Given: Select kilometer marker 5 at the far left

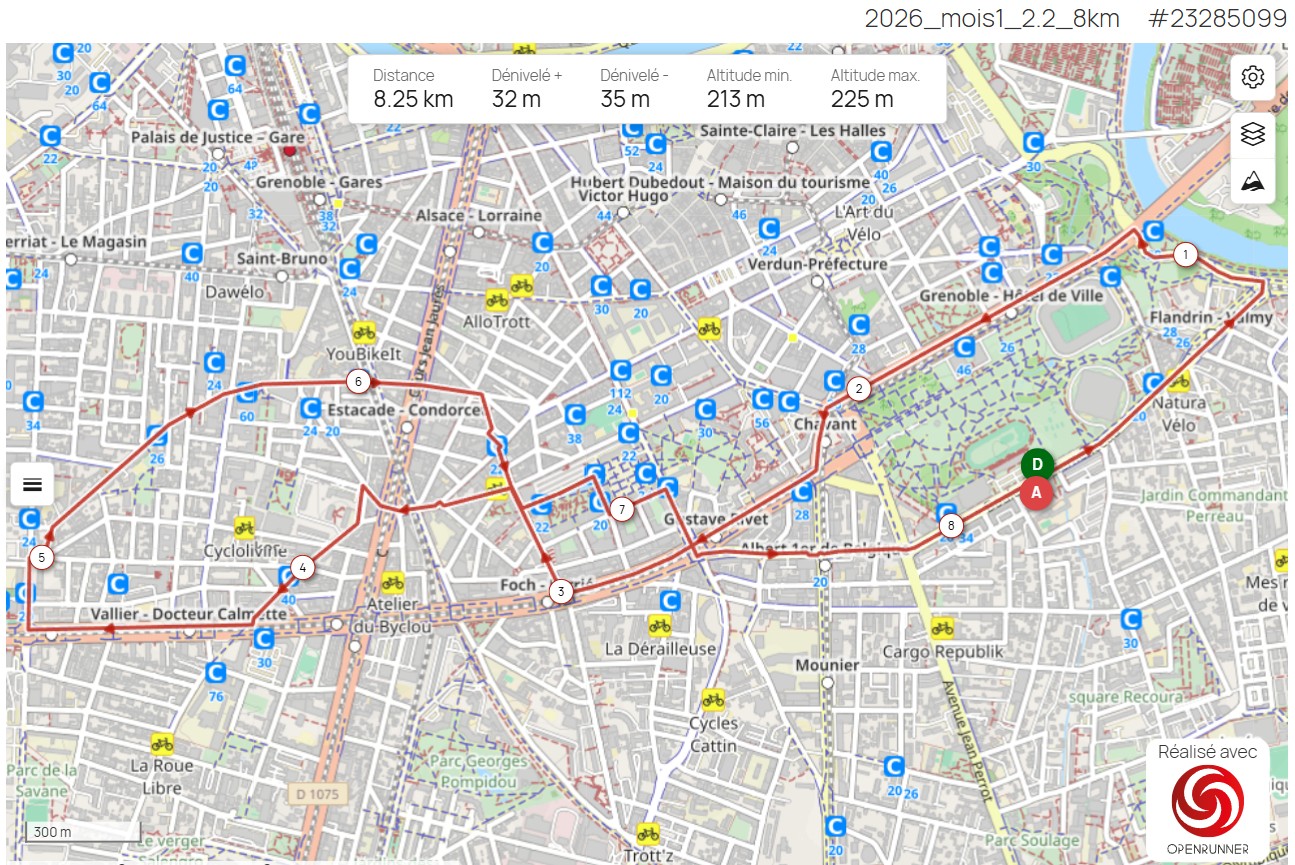Looking at the screenshot, I should [40, 556].
